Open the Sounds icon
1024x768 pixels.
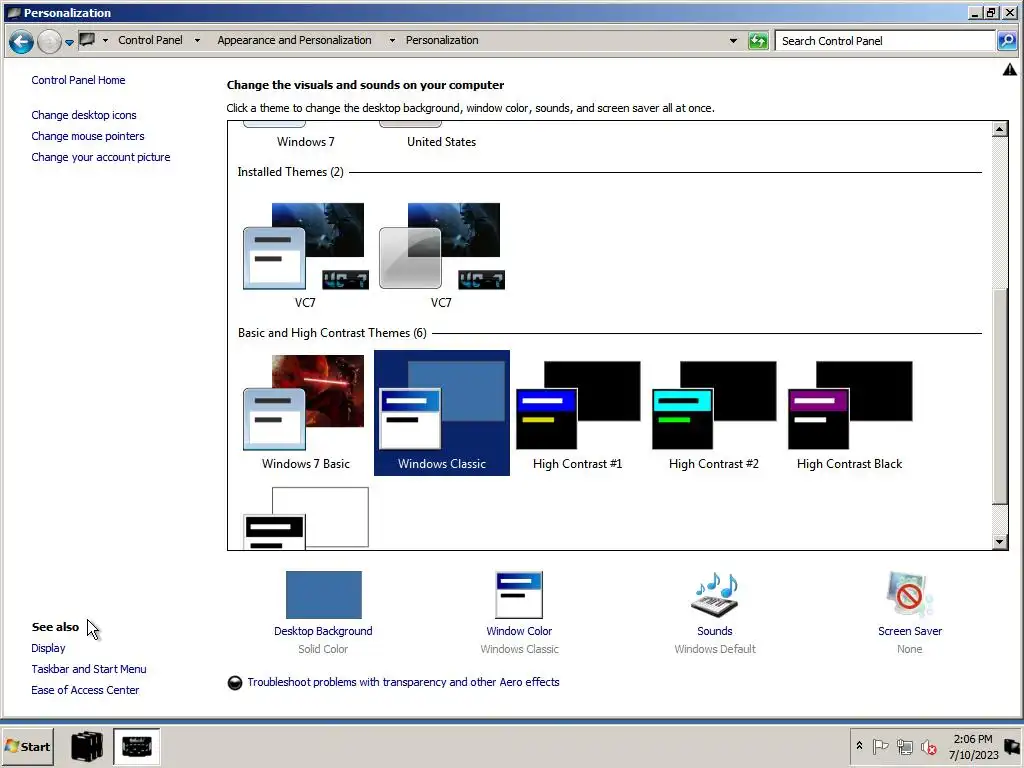pos(714,595)
